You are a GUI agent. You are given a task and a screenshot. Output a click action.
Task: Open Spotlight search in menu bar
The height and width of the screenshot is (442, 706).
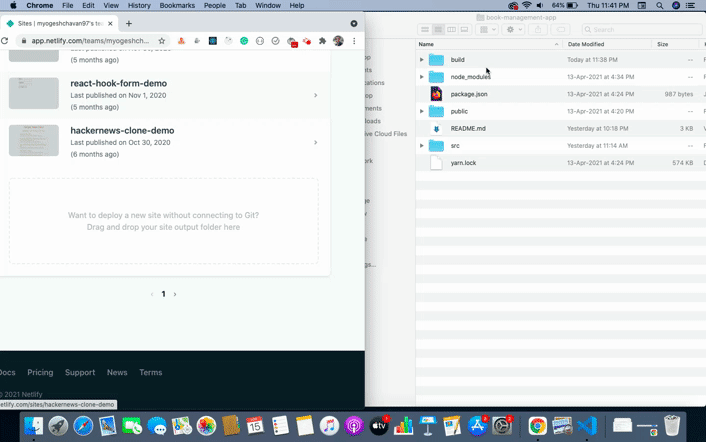660,5
